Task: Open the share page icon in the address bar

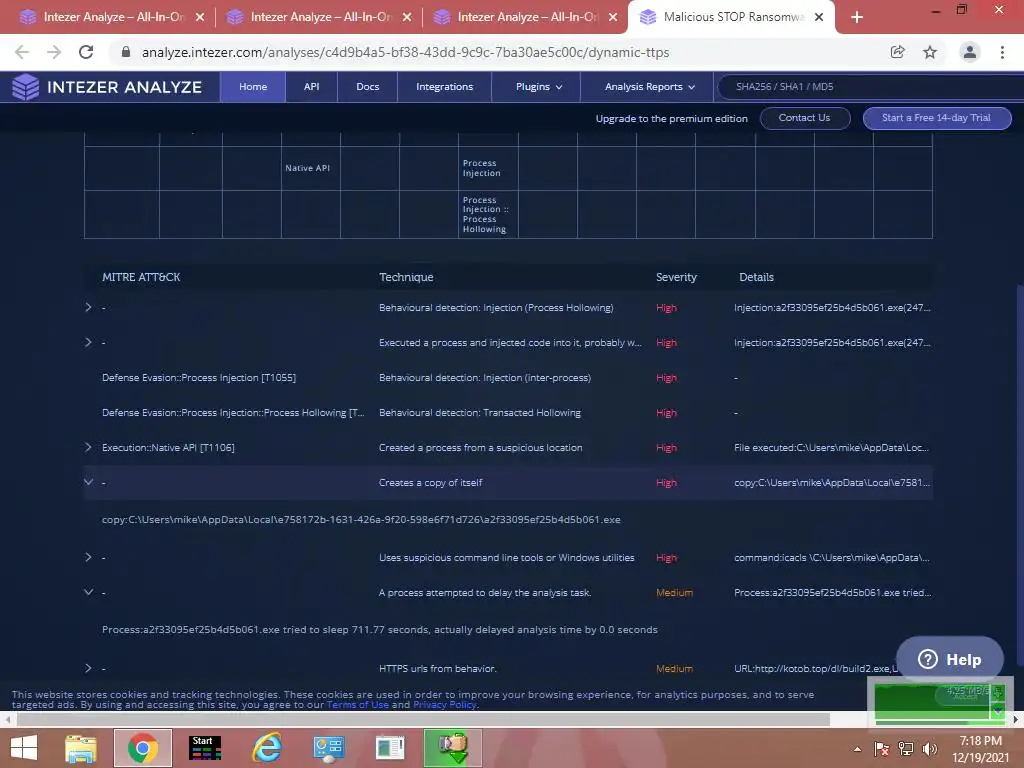Action: (x=897, y=52)
